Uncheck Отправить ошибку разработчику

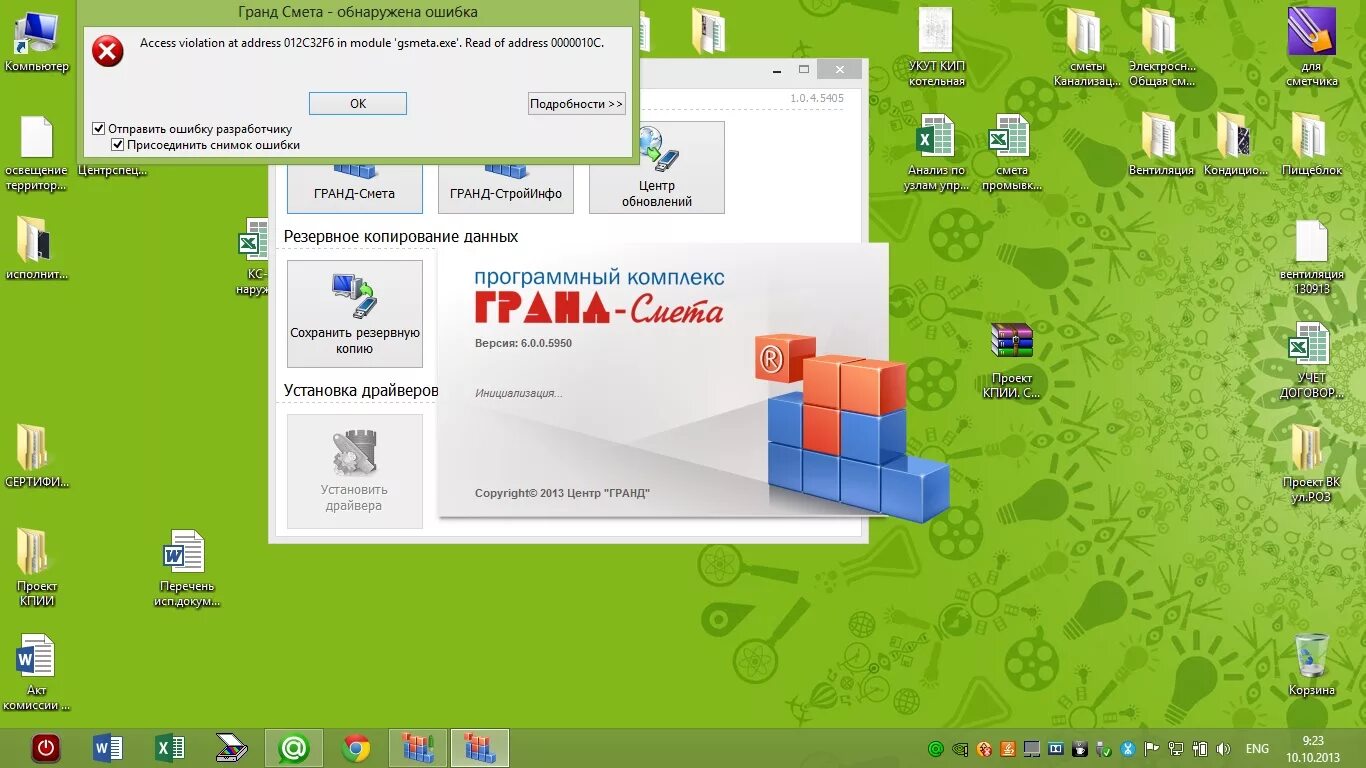click(x=192, y=129)
